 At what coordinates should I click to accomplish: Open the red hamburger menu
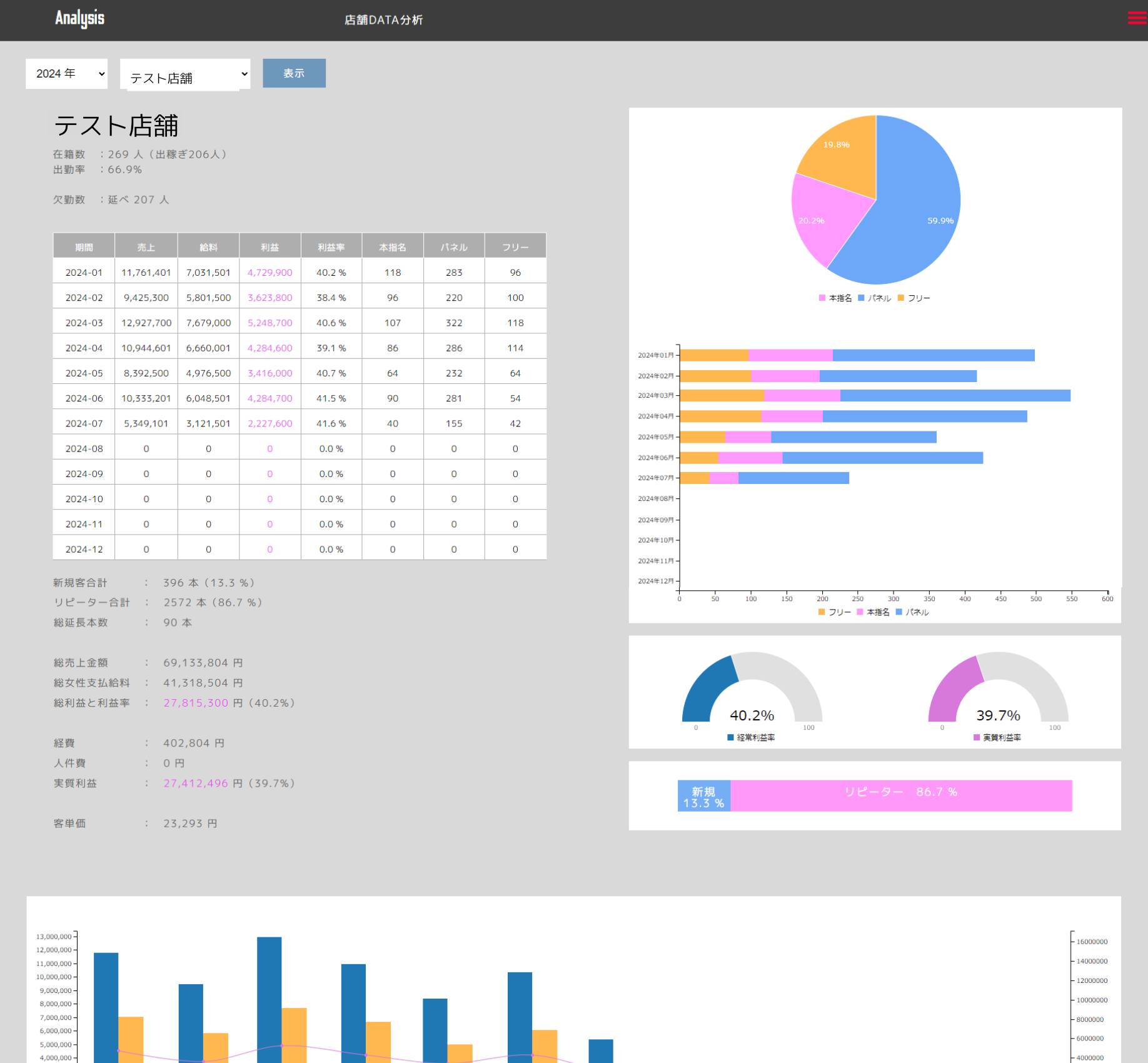(1137, 18)
